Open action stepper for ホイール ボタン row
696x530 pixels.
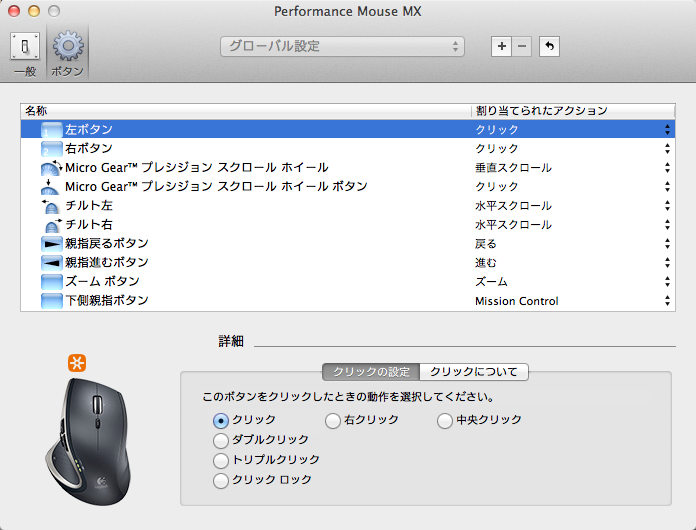coord(667,187)
